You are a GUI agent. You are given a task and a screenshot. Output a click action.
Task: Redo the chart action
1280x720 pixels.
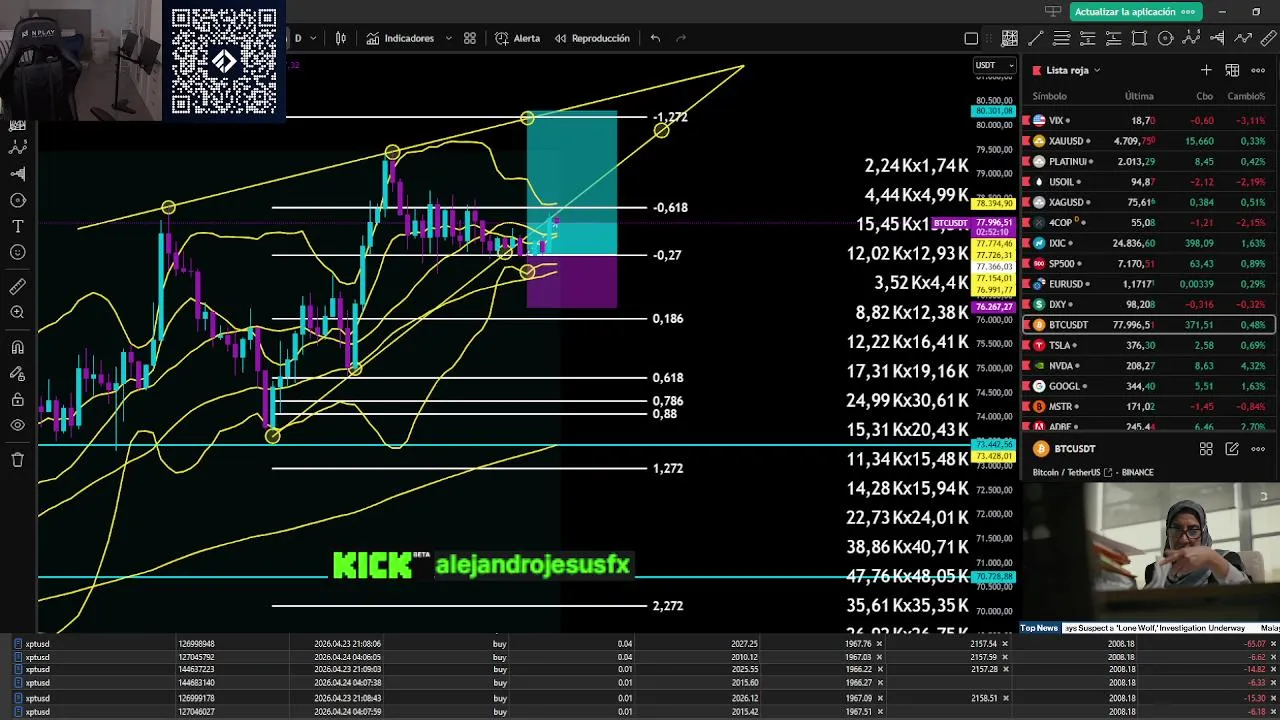click(681, 38)
